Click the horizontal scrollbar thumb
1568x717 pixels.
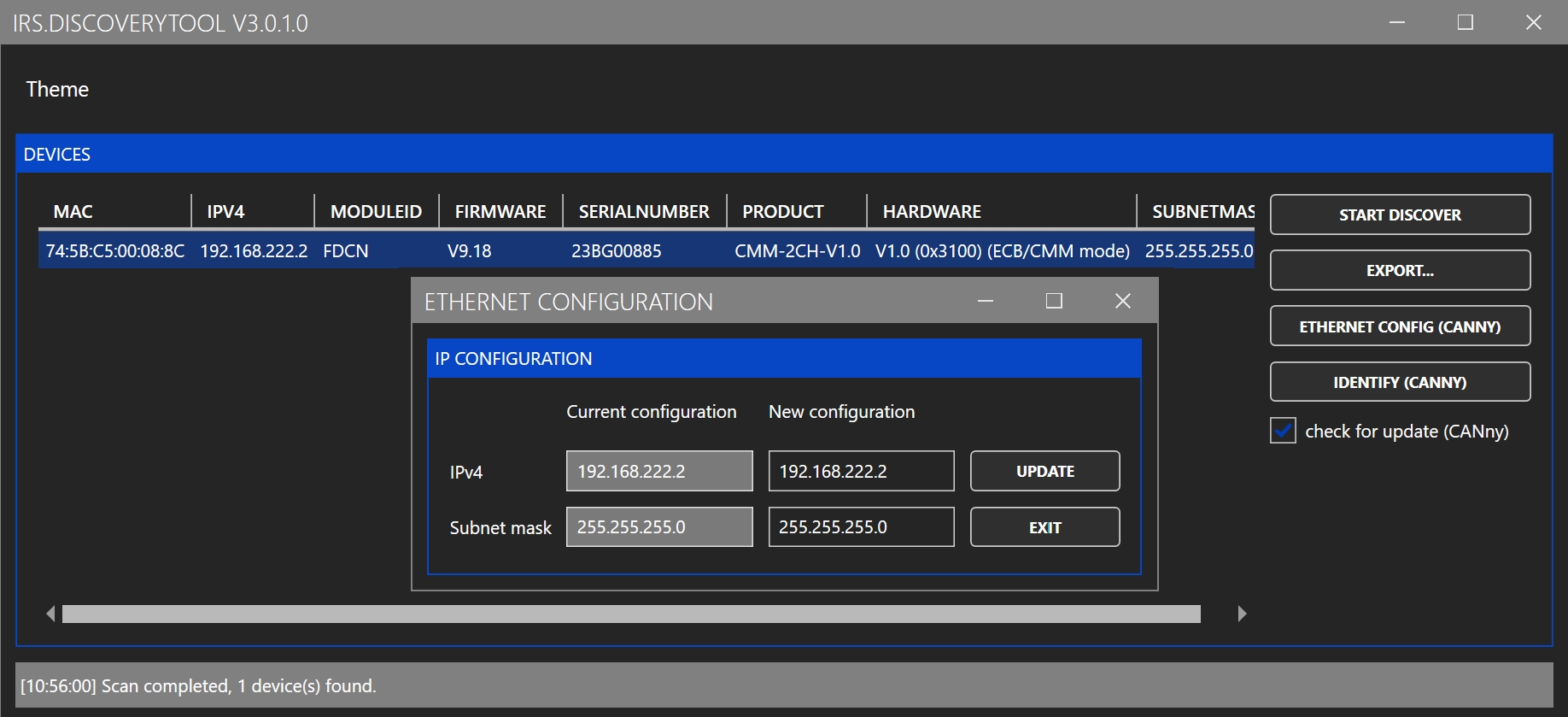click(x=630, y=614)
